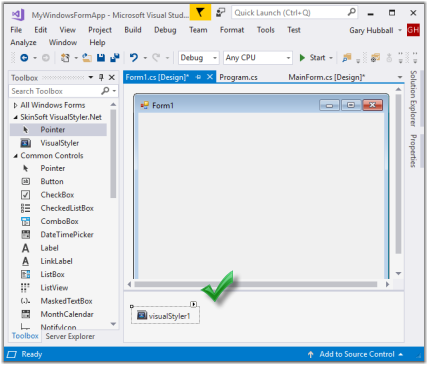Screen dimensions: 428x365
Task: Click the Undo arrow icon
Action: click(x=134, y=58)
